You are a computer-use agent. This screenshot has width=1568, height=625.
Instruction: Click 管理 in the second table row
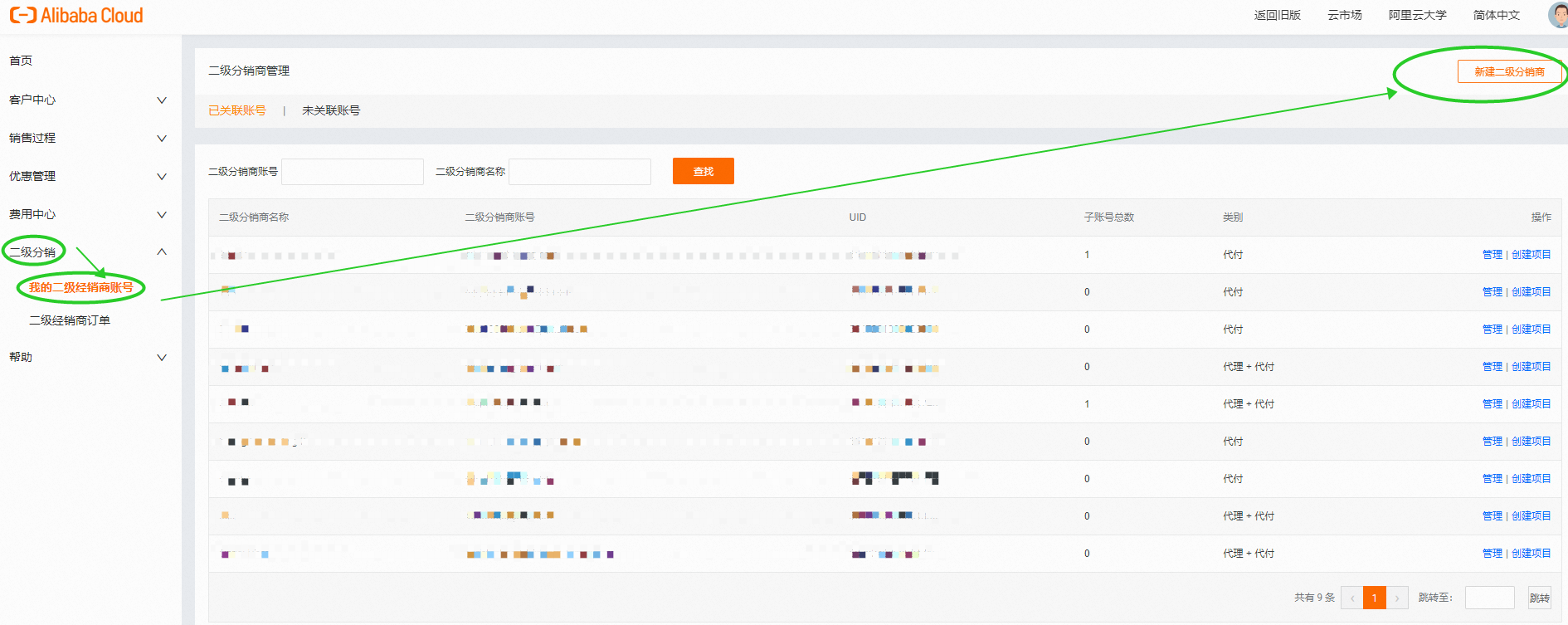click(1493, 292)
